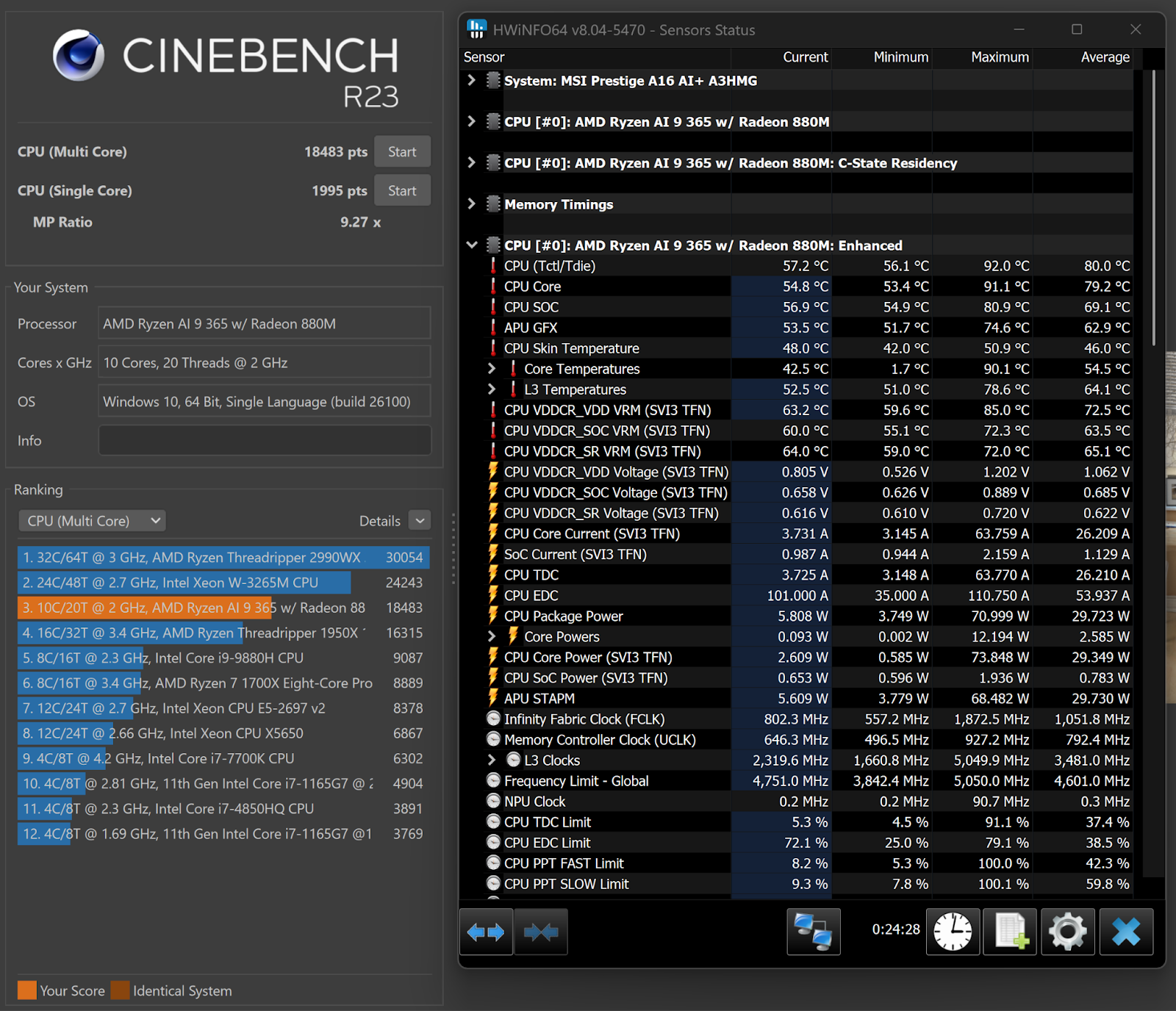Click lightning icon beside APU STAPM
The image size is (1176, 1011).
[493, 698]
